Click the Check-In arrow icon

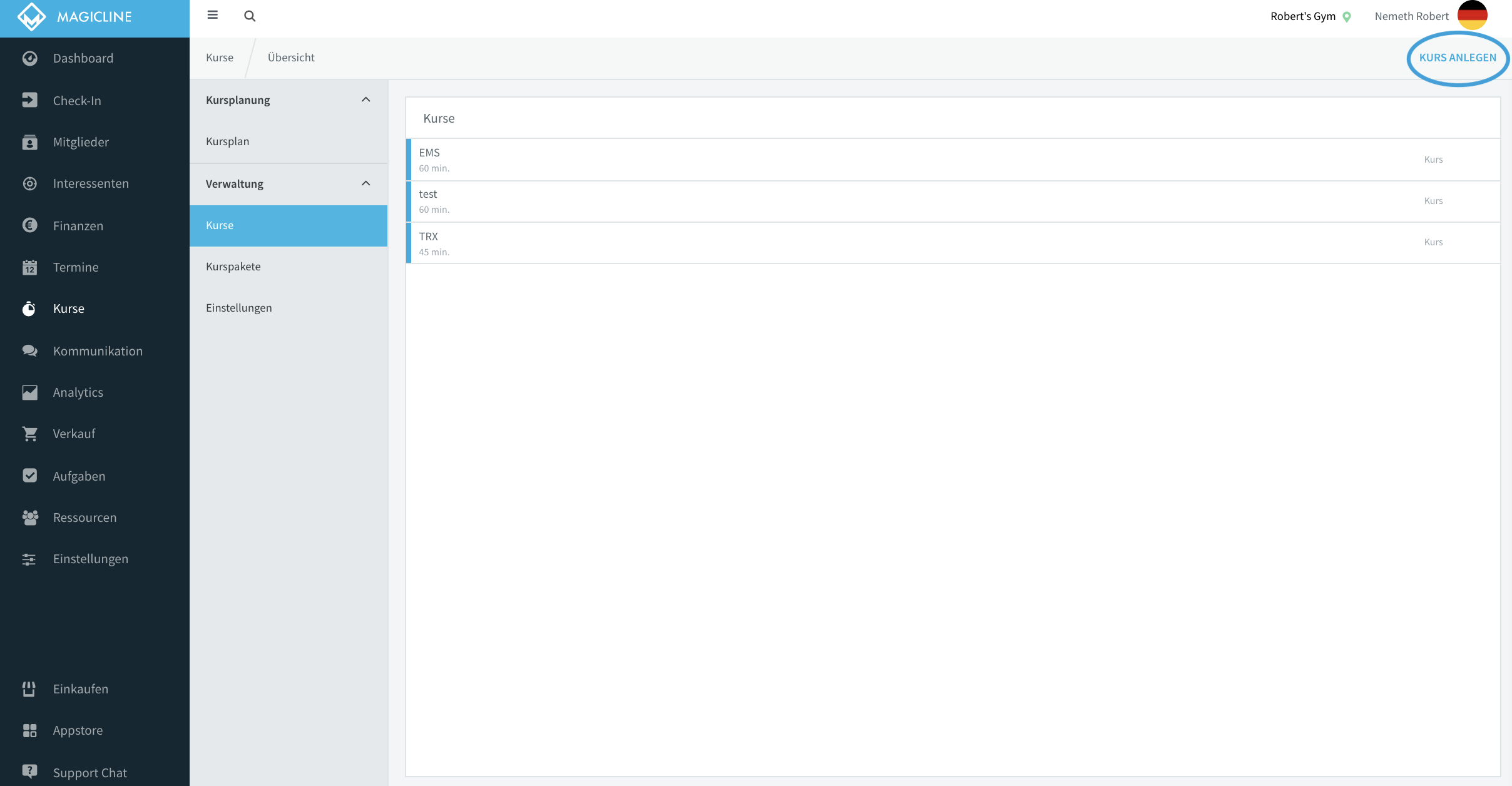pyautogui.click(x=29, y=100)
